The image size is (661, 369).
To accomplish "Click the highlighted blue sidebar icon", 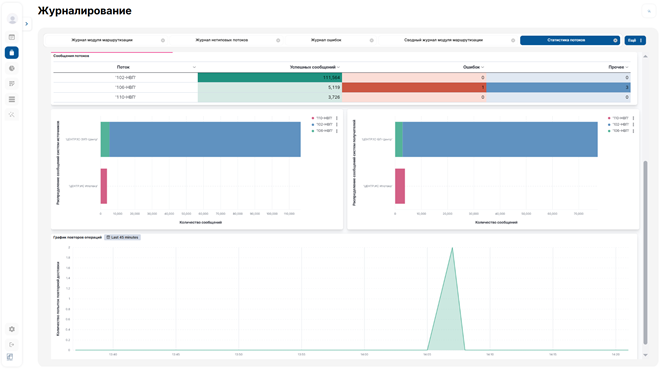I will 12,53.
